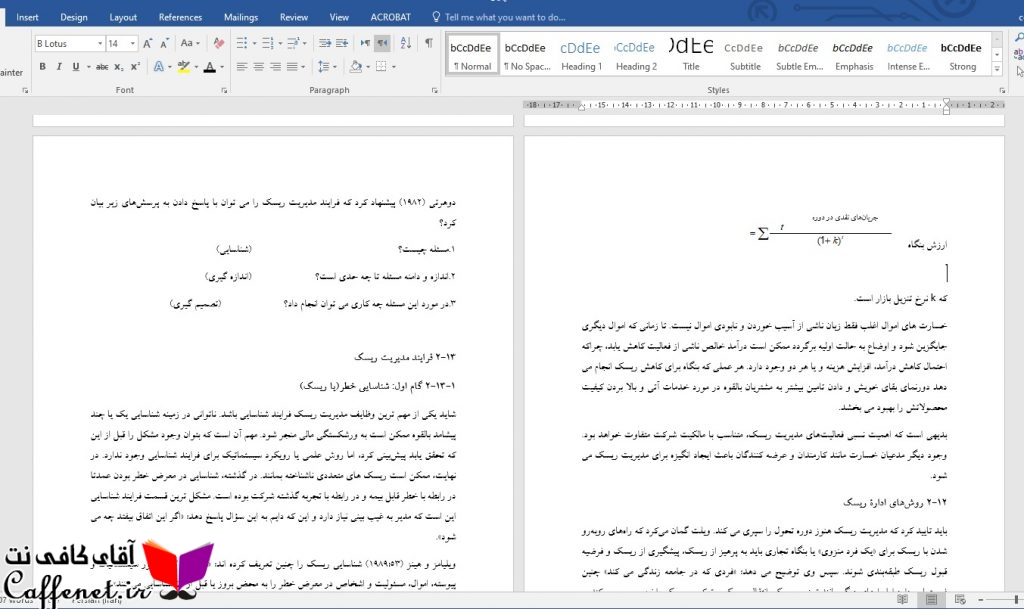Open the Design tab

point(74,17)
